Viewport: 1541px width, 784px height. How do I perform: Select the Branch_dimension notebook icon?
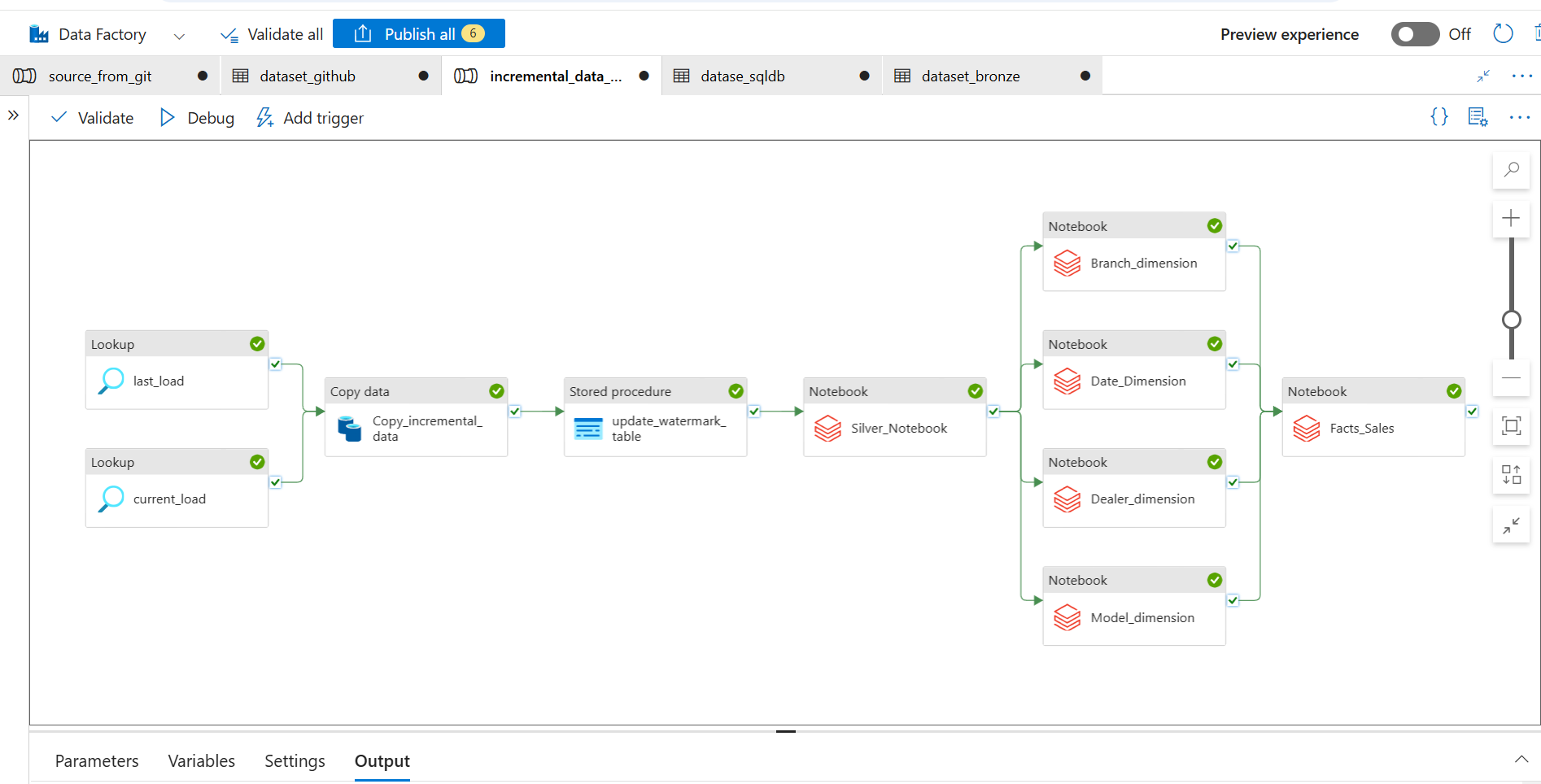(1067, 264)
